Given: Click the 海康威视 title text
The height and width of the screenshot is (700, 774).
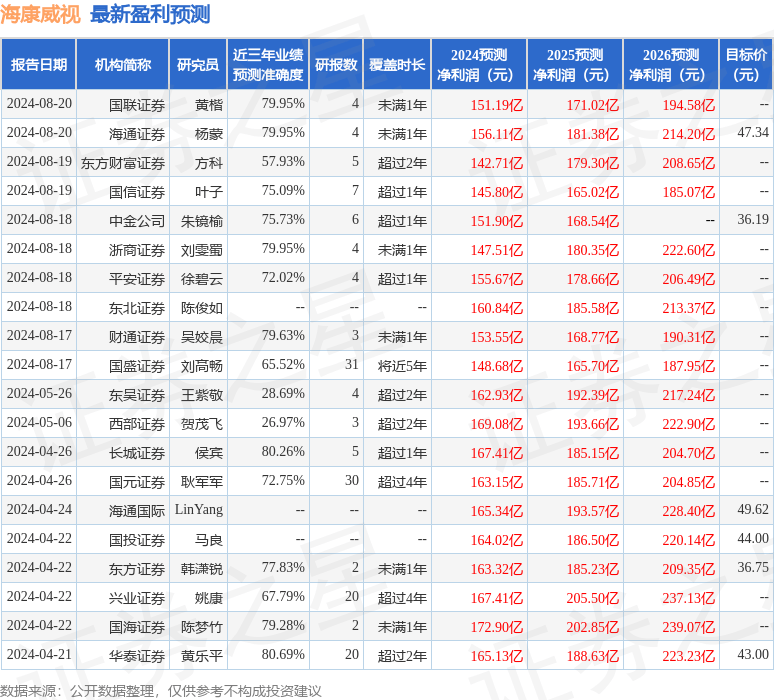Looking at the screenshot, I should tap(40, 14).
